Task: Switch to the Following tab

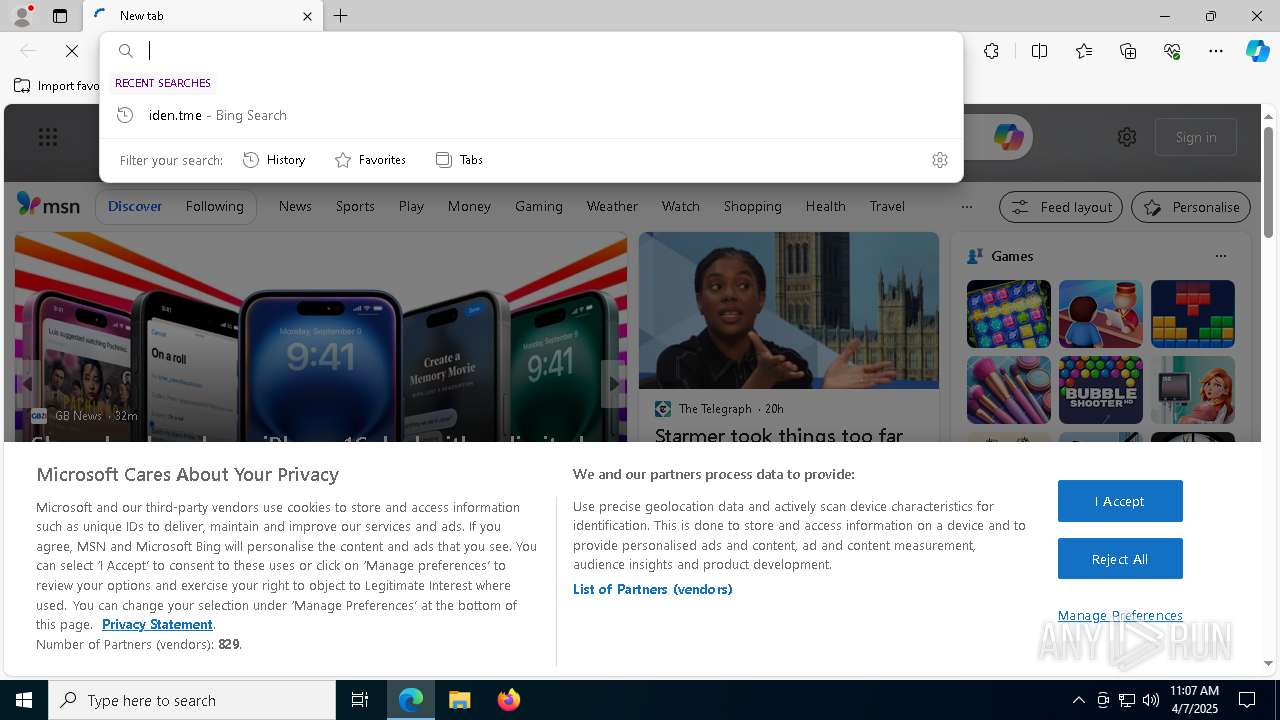Action: point(214,206)
